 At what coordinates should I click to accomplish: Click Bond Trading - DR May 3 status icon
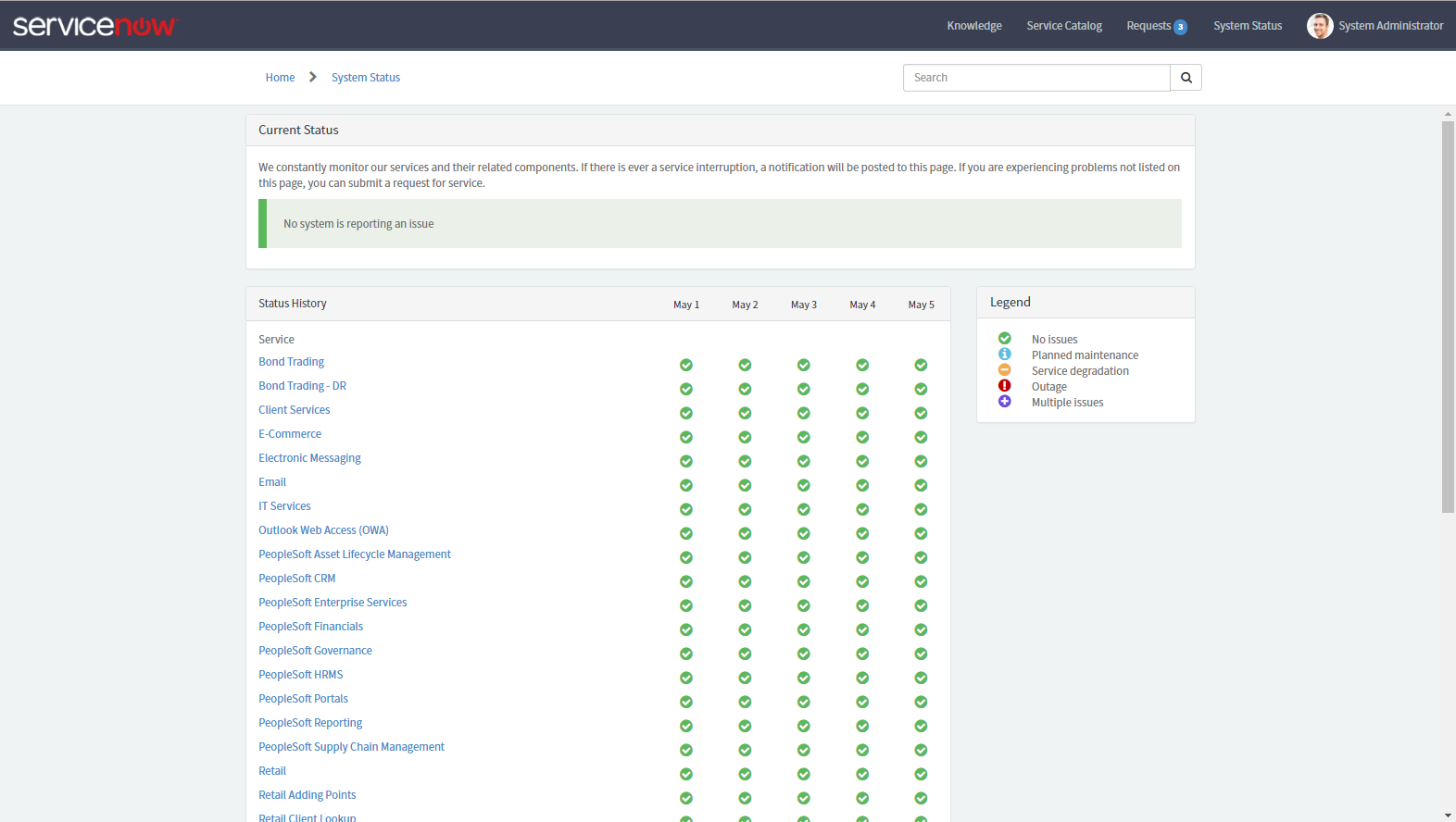[x=804, y=389]
